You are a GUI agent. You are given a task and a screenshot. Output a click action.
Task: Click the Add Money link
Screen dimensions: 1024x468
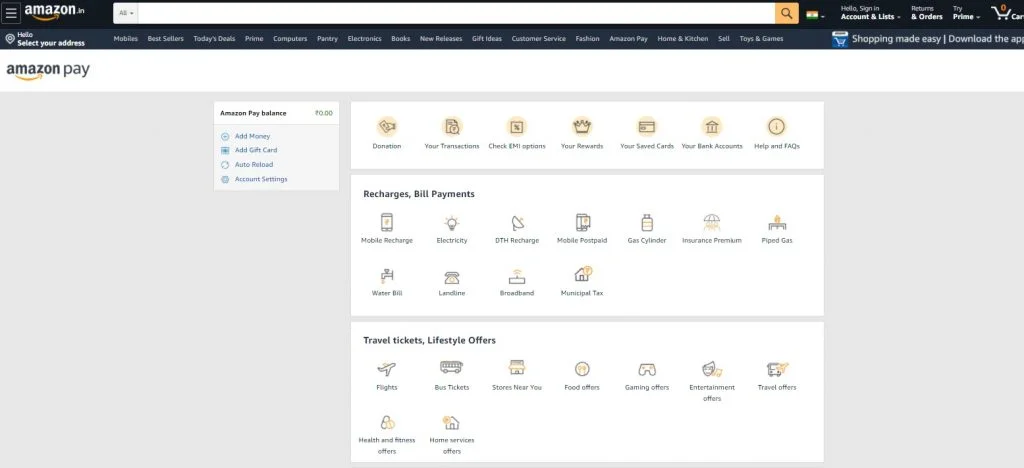252,136
